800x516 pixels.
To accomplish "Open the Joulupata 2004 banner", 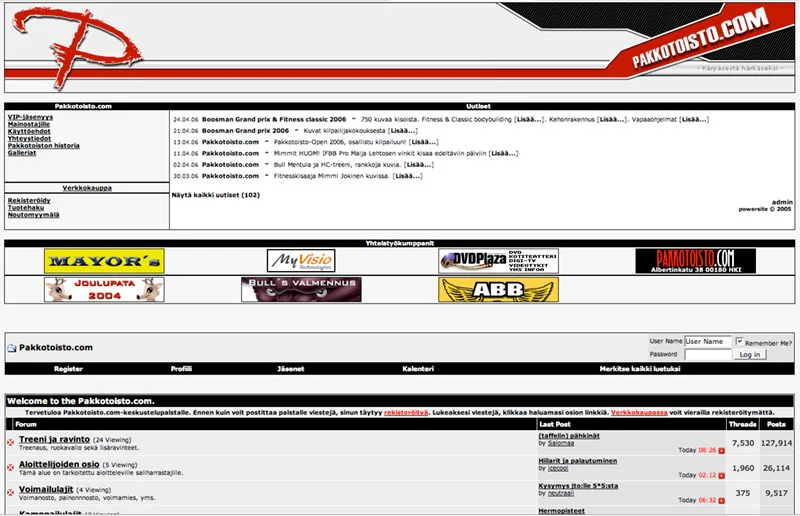I will click(x=104, y=290).
